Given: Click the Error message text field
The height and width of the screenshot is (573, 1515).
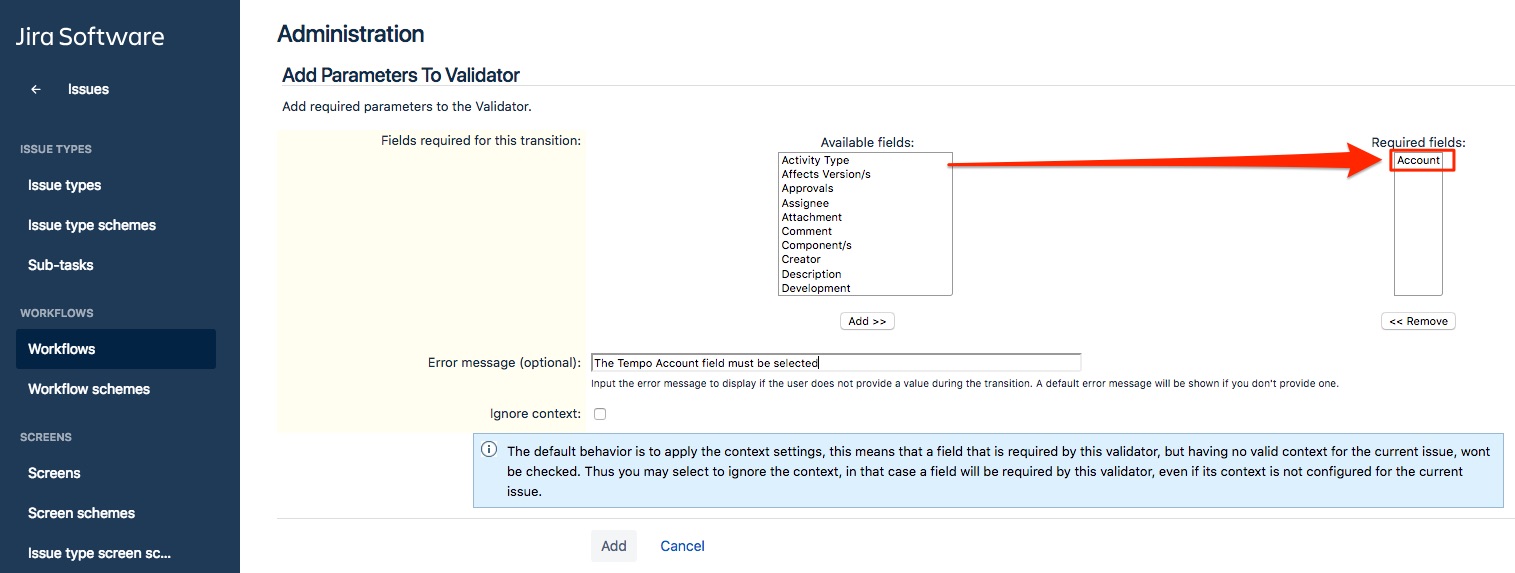Looking at the screenshot, I should tap(835, 363).
